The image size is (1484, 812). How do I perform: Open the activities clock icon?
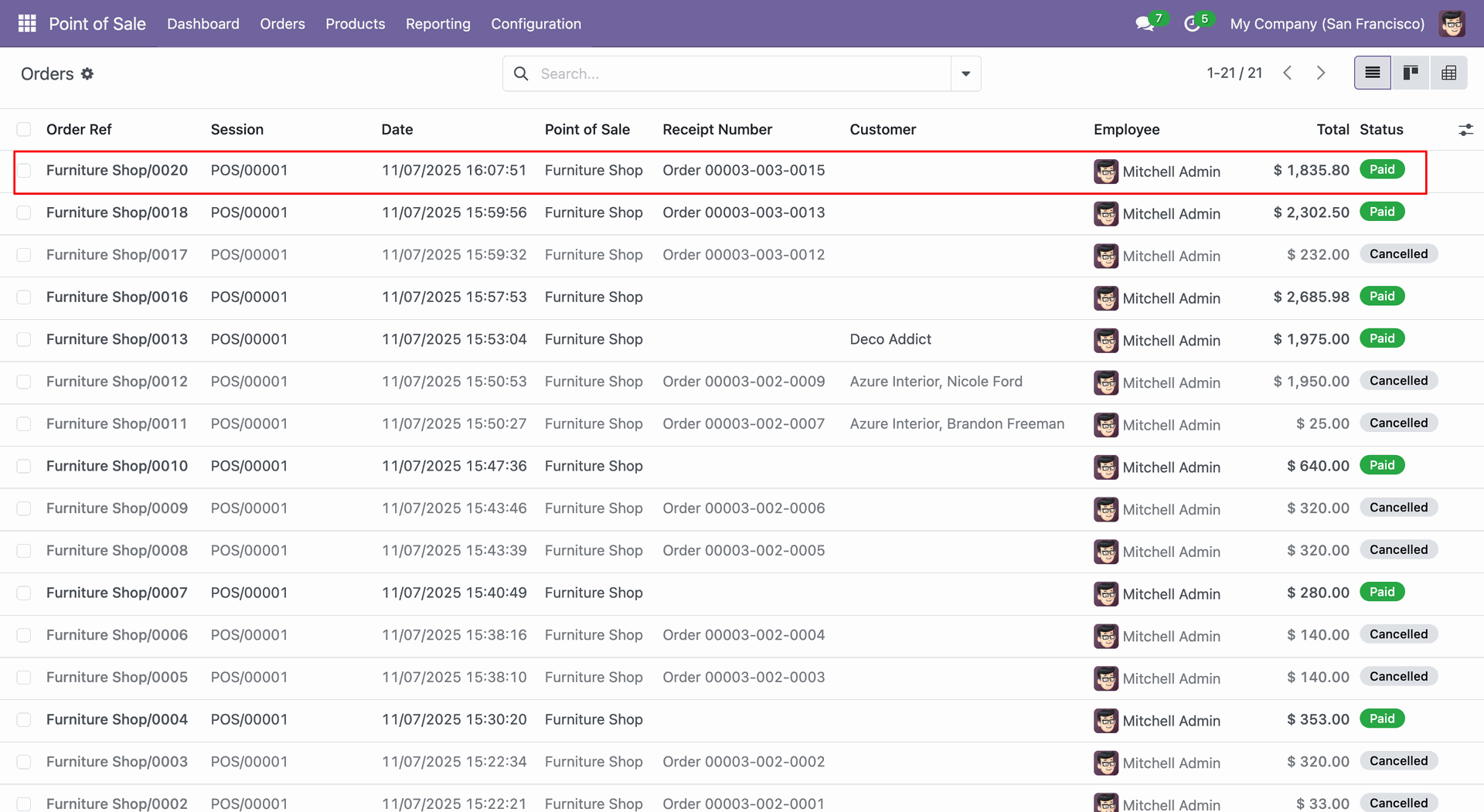coord(1192,24)
